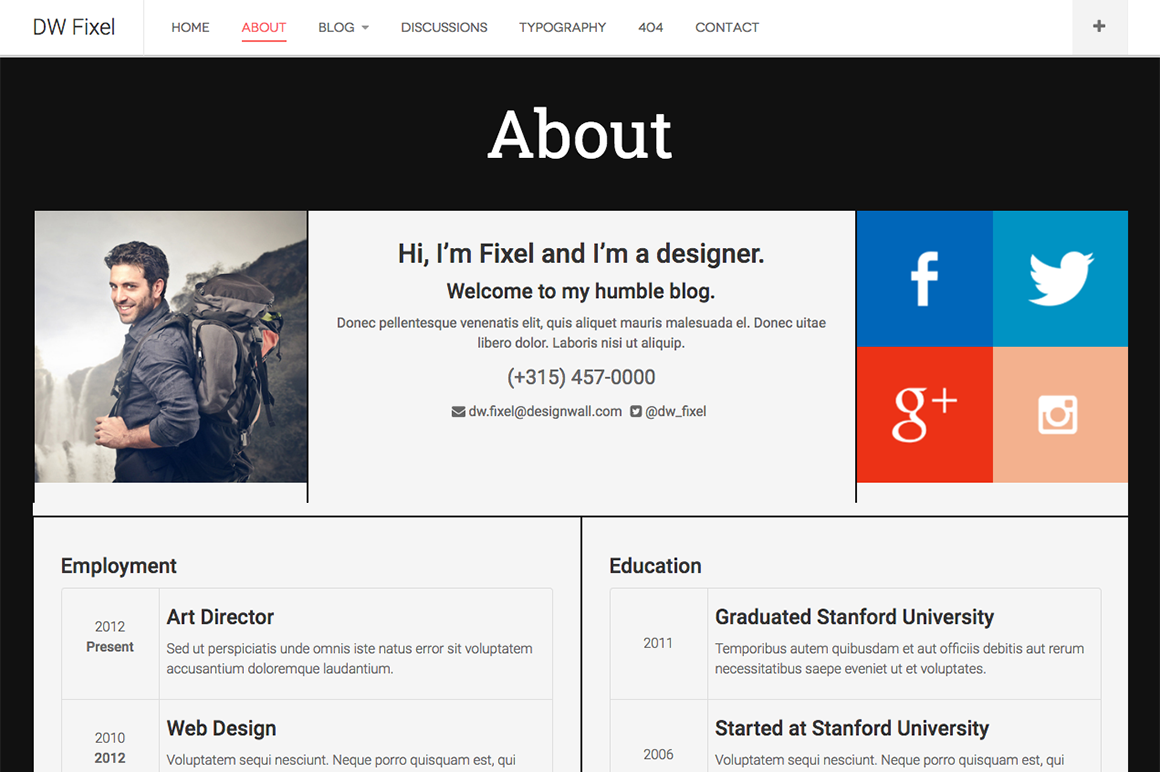Image resolution: width=1160 pixels, height=772 pixels.
Task: Open the Google Plus tile
Action: pyautogui.click(x=925, y=415)
